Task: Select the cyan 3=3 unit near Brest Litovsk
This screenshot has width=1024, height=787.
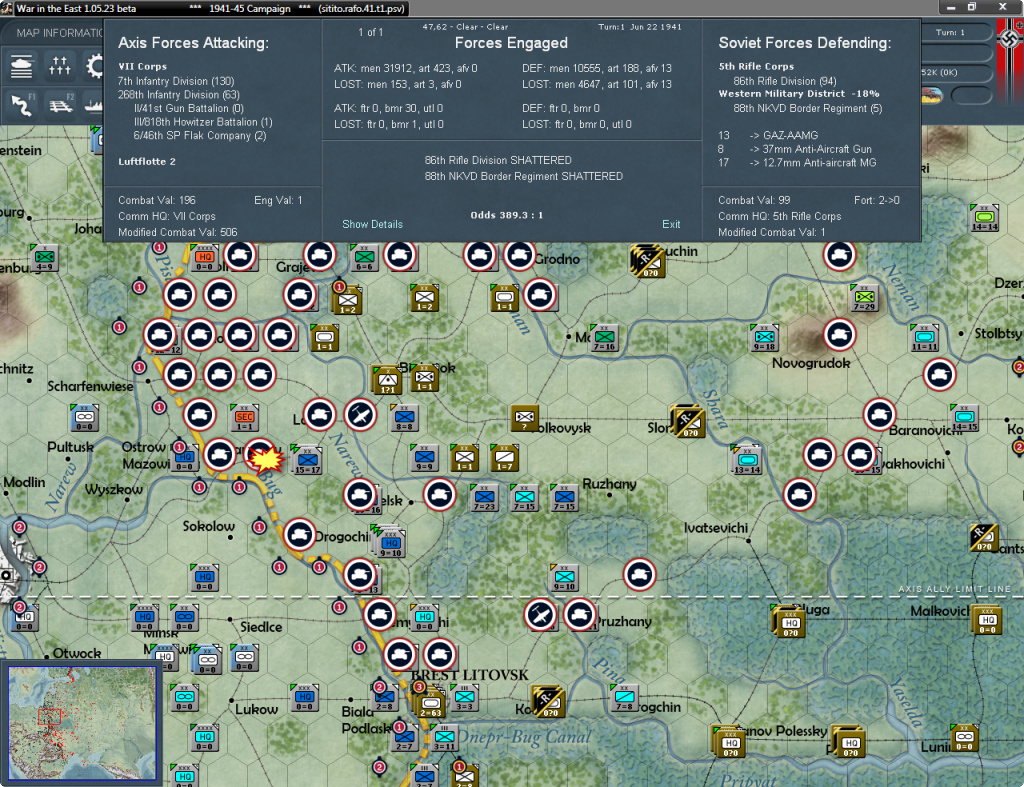Action: [x=464, y=698]
